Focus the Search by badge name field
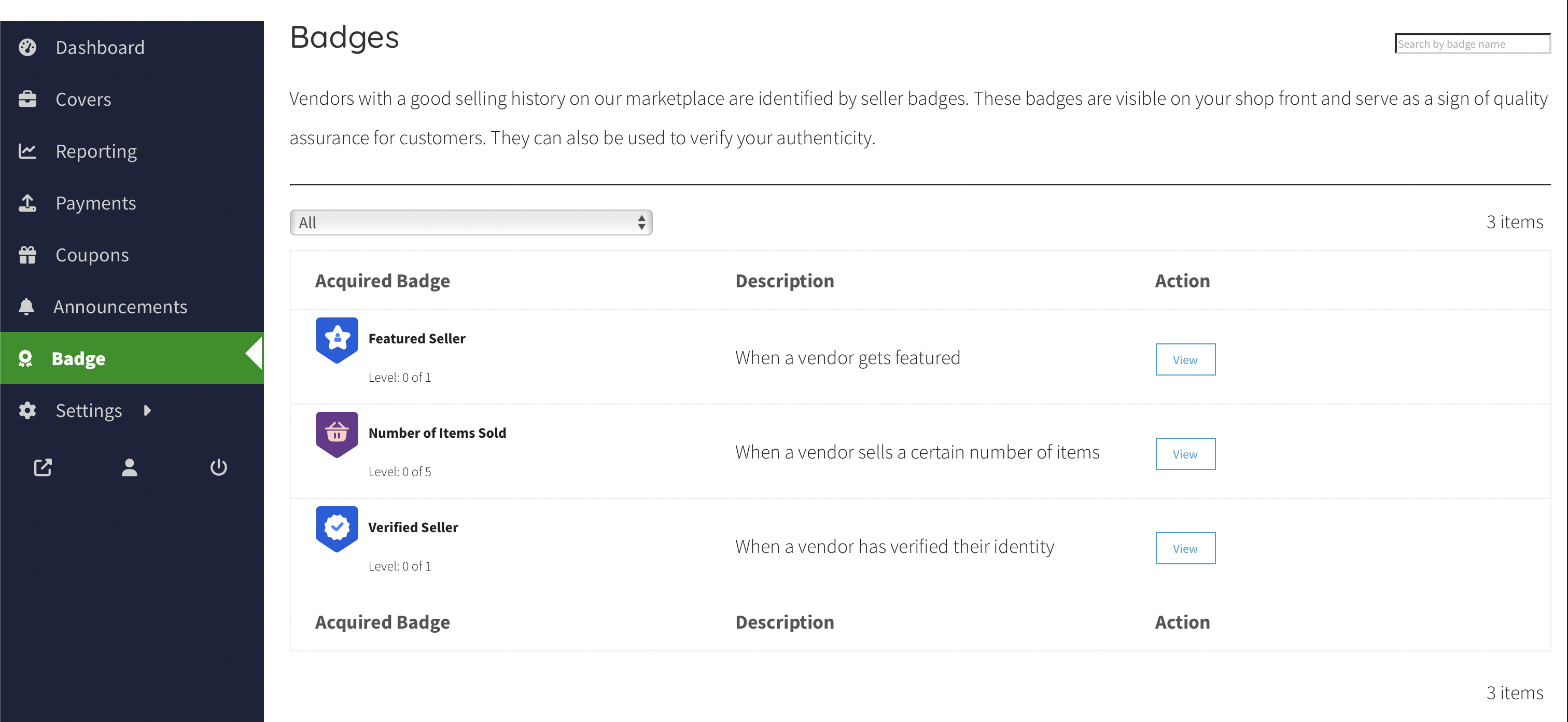The height and width of the screenshot is (722, 1568). pos(1472,44)
